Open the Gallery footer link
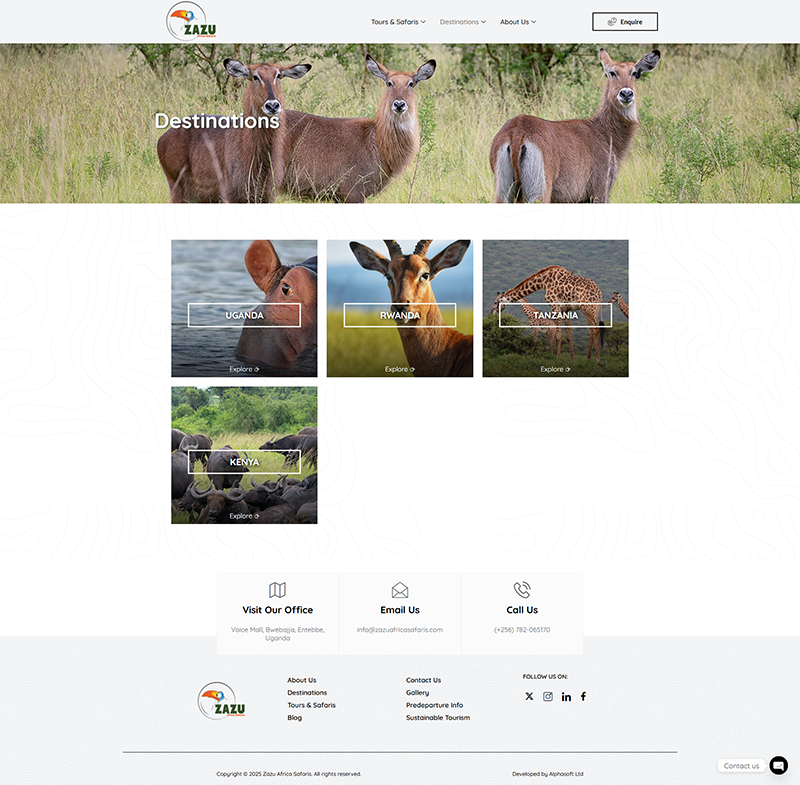Image resolution: width=800 pixels, height=785 pixels. click(417, 693)
